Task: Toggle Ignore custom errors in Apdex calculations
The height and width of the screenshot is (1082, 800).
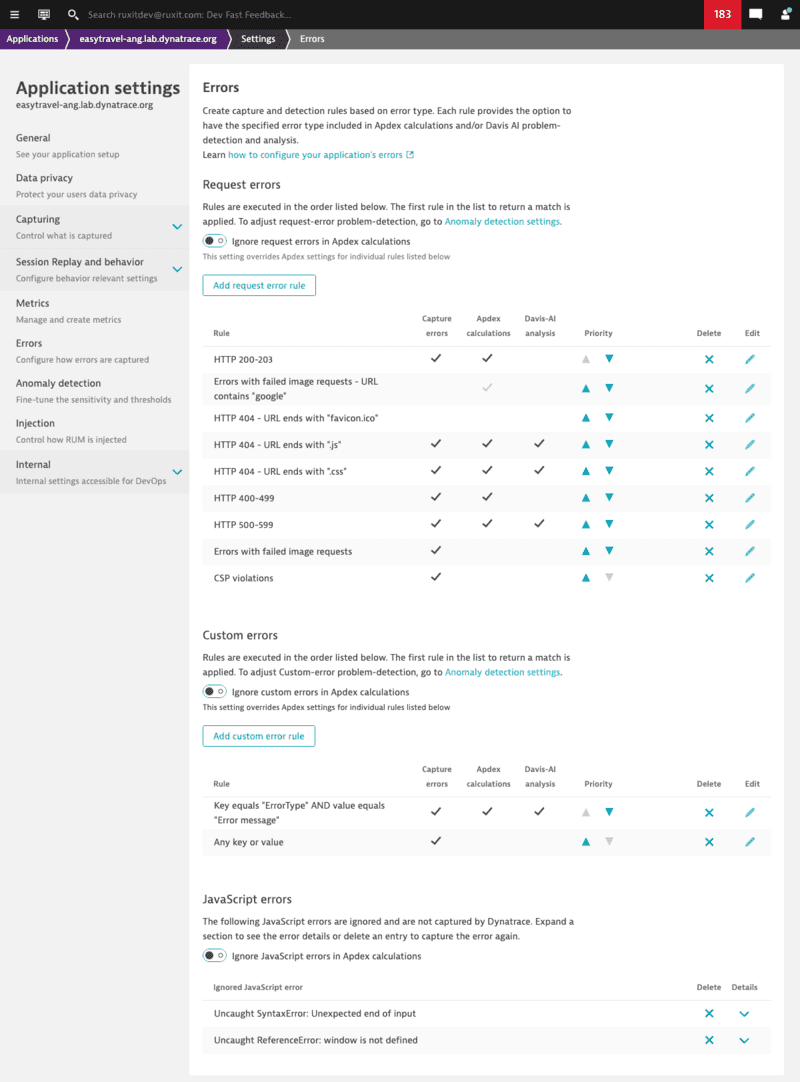Action: click(x=215, y=690)
